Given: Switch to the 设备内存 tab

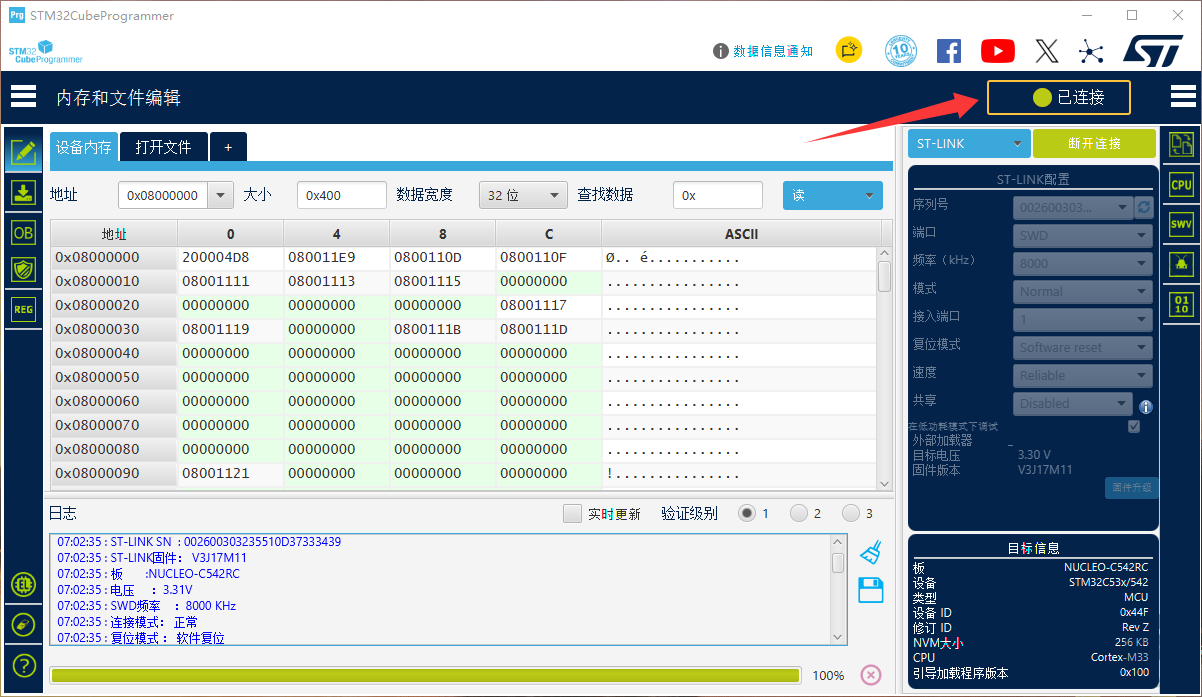Looking at the screenshot, I should pyautogui.click(x=84, y=147).
